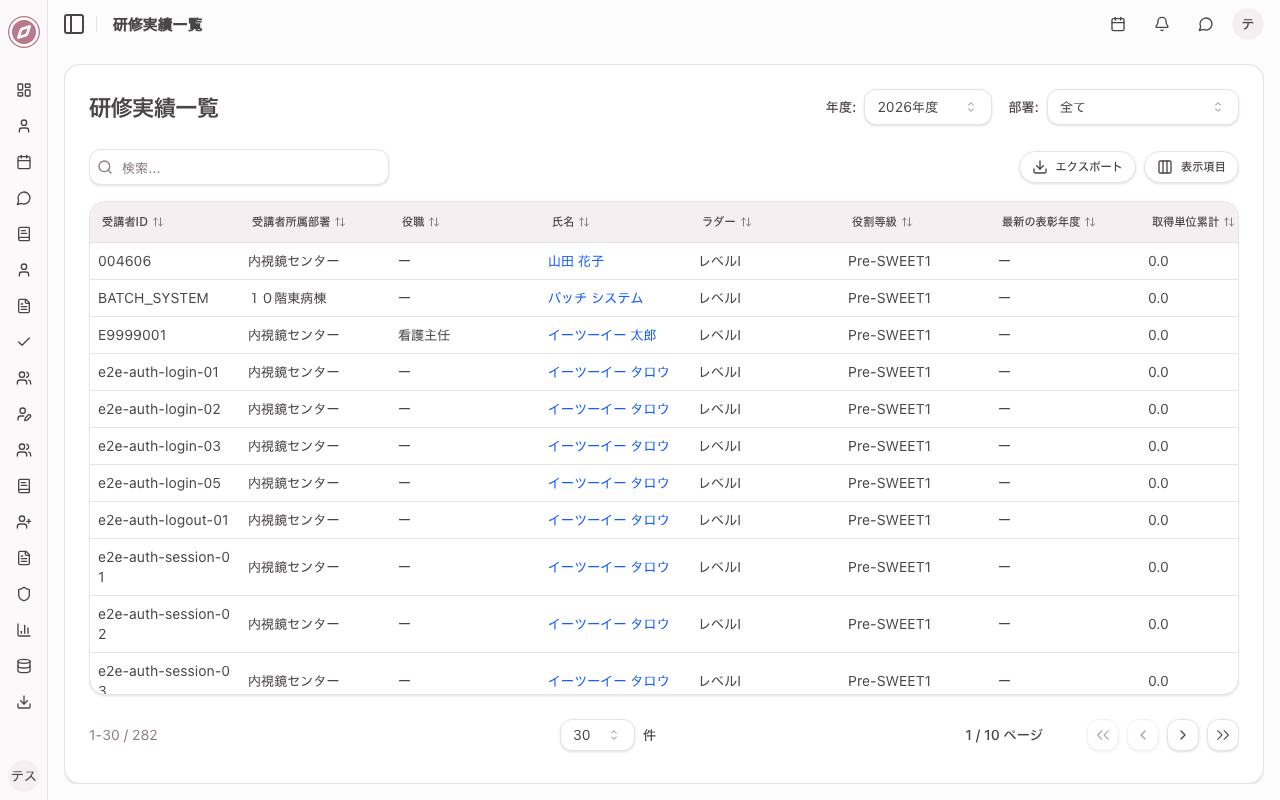Open the テス avatar at sidebar bottom
Image resolution: width=1280 pixels, height=800 pixels.
click(x=24, y=776)
